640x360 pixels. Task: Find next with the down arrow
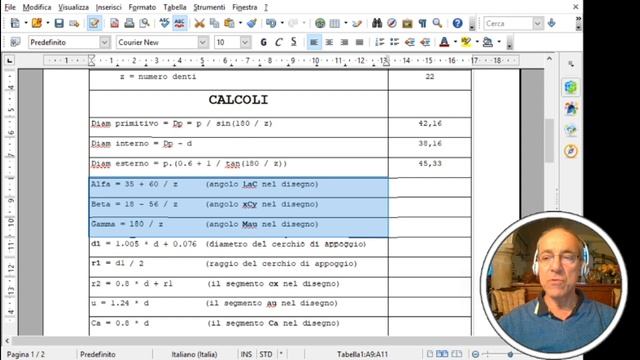coord(552,23)
